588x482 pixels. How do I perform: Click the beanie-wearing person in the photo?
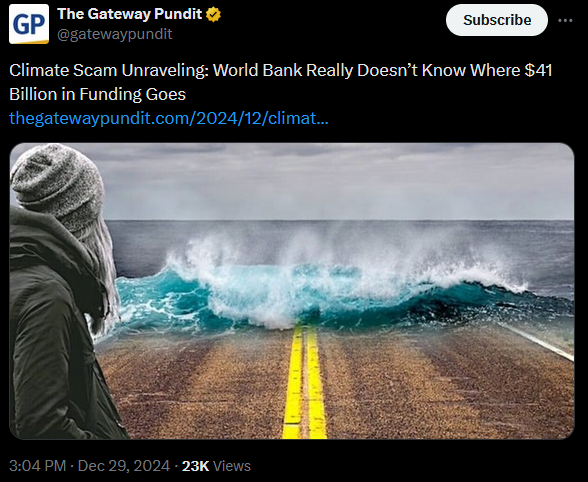(x=60, y=293)
